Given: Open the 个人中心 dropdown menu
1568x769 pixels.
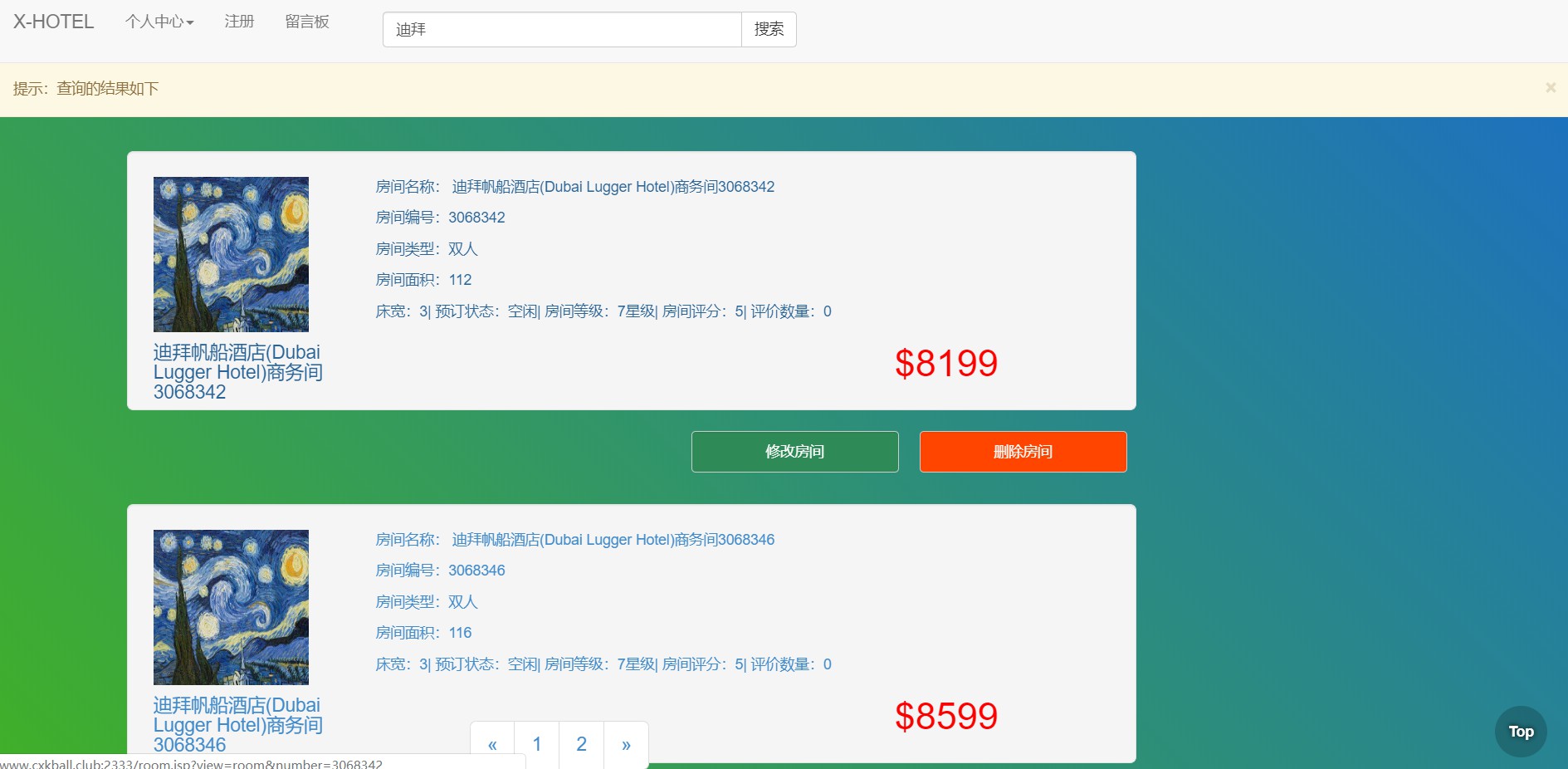Looking at the screenshot, I should point(159,22).
